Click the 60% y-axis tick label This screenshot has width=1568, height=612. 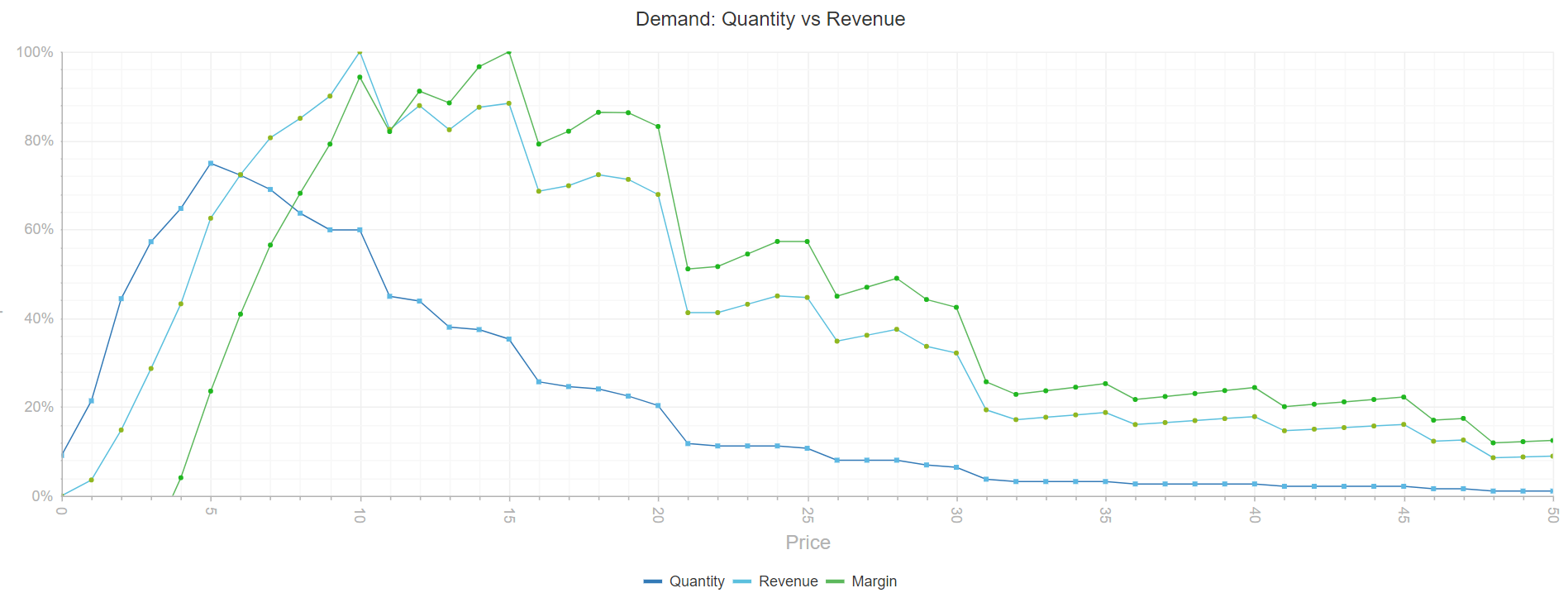coord(39,229)
